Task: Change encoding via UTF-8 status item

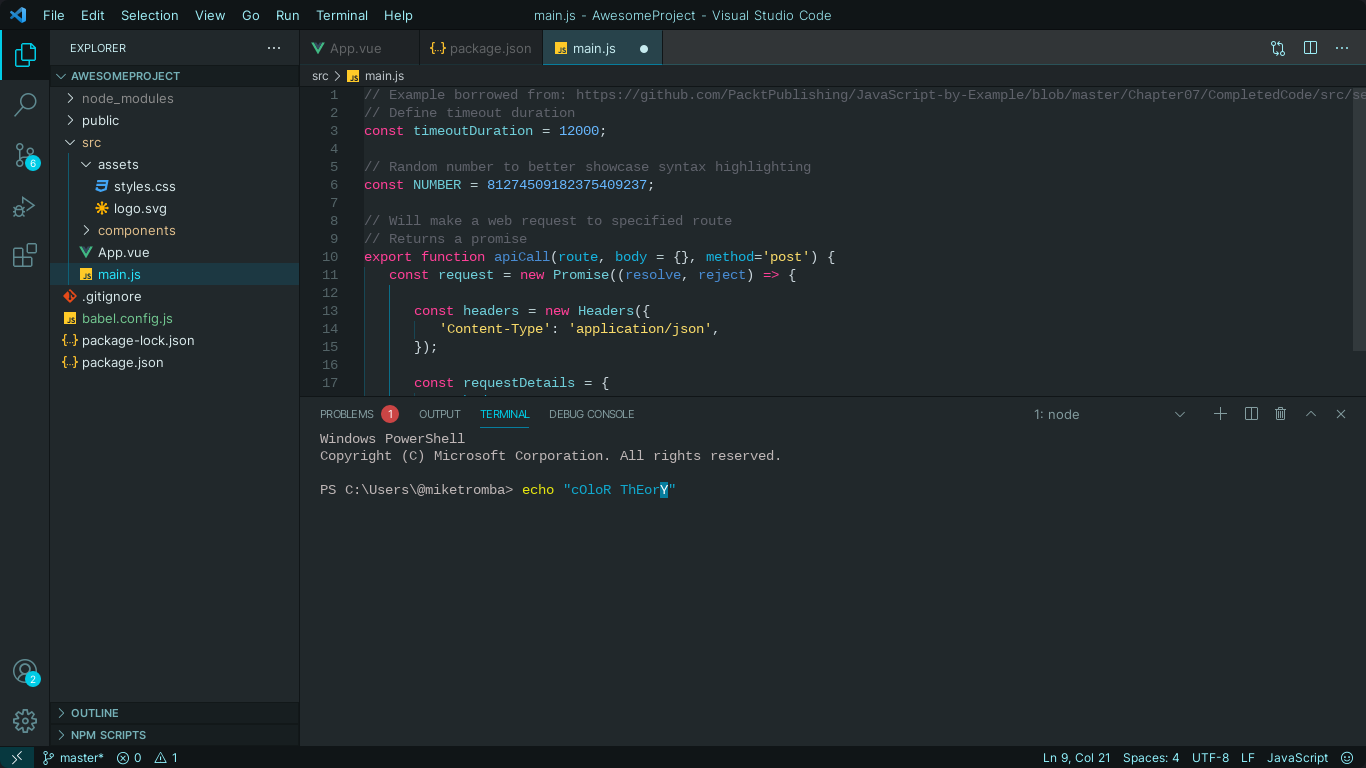Action: [x=1210, y=758]
